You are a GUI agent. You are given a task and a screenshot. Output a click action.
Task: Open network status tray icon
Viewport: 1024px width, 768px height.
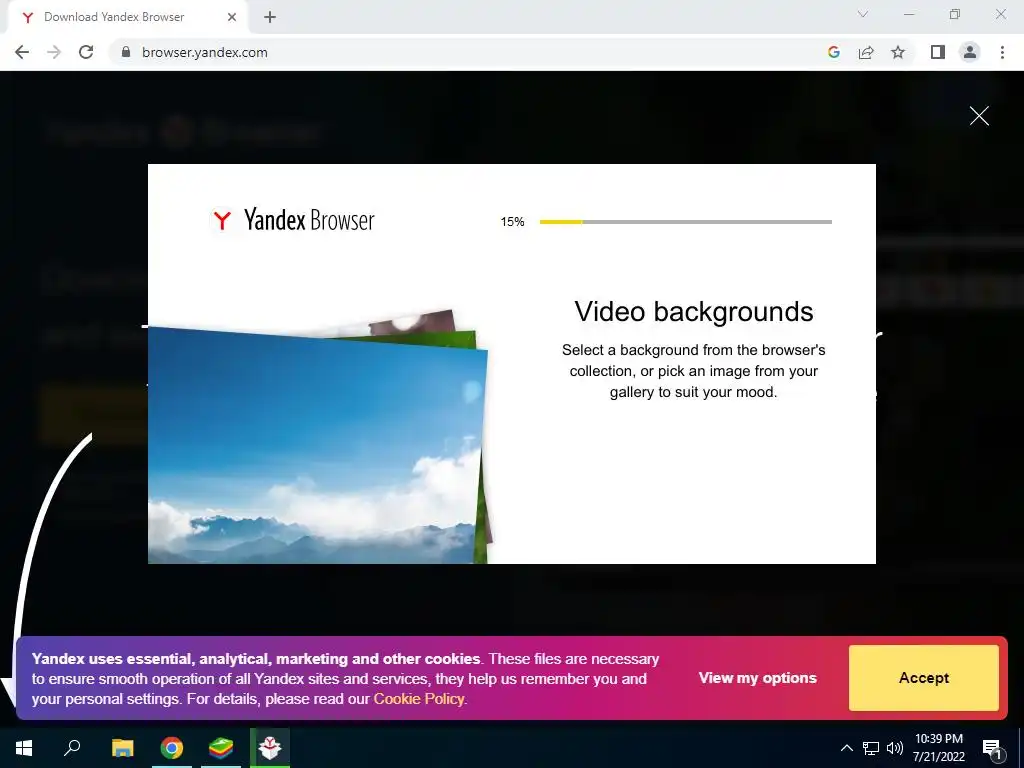point(871,748)
